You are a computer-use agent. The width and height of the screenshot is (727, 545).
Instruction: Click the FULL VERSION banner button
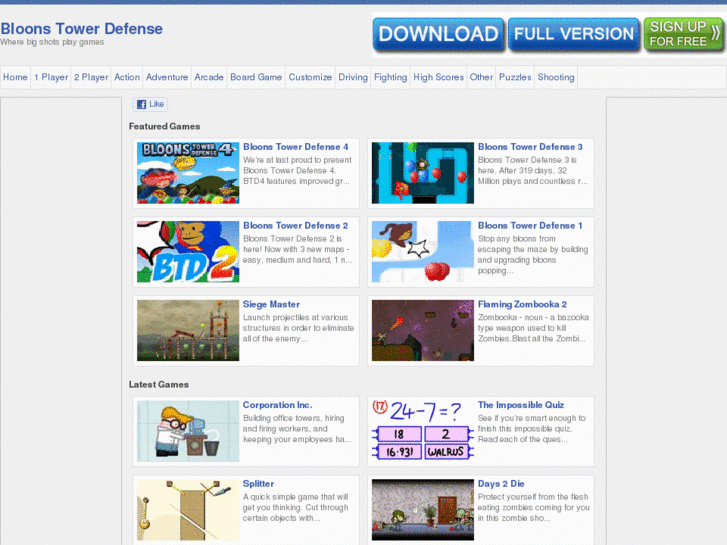coord(574,34)
